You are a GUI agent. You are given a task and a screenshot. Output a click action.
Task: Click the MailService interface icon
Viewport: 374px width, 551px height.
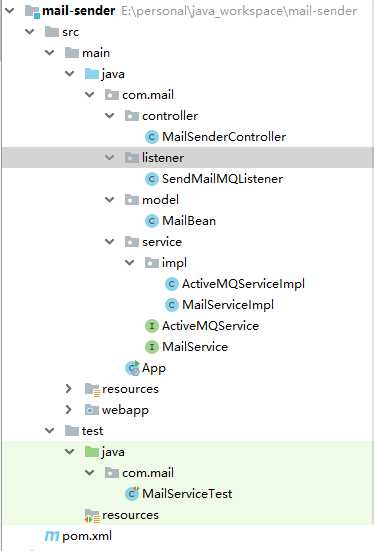click(x=151, y=347)
